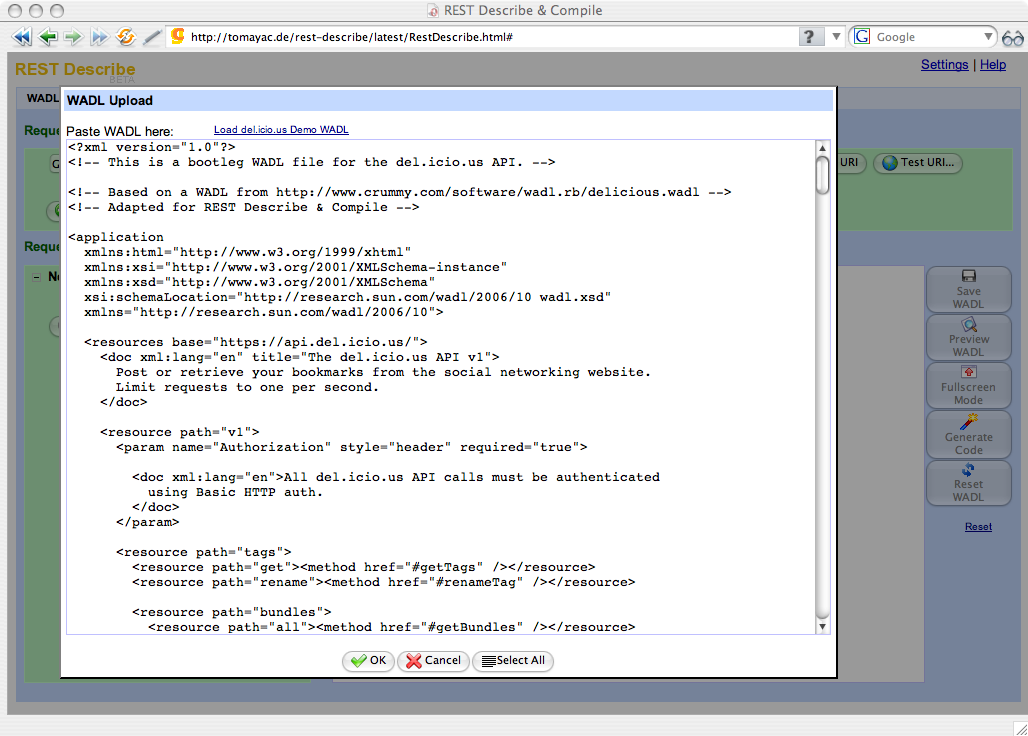1028x736 pixels.
Task: Load the del.icio.us Demo WADL link
Action: click(x=281, y=130)
